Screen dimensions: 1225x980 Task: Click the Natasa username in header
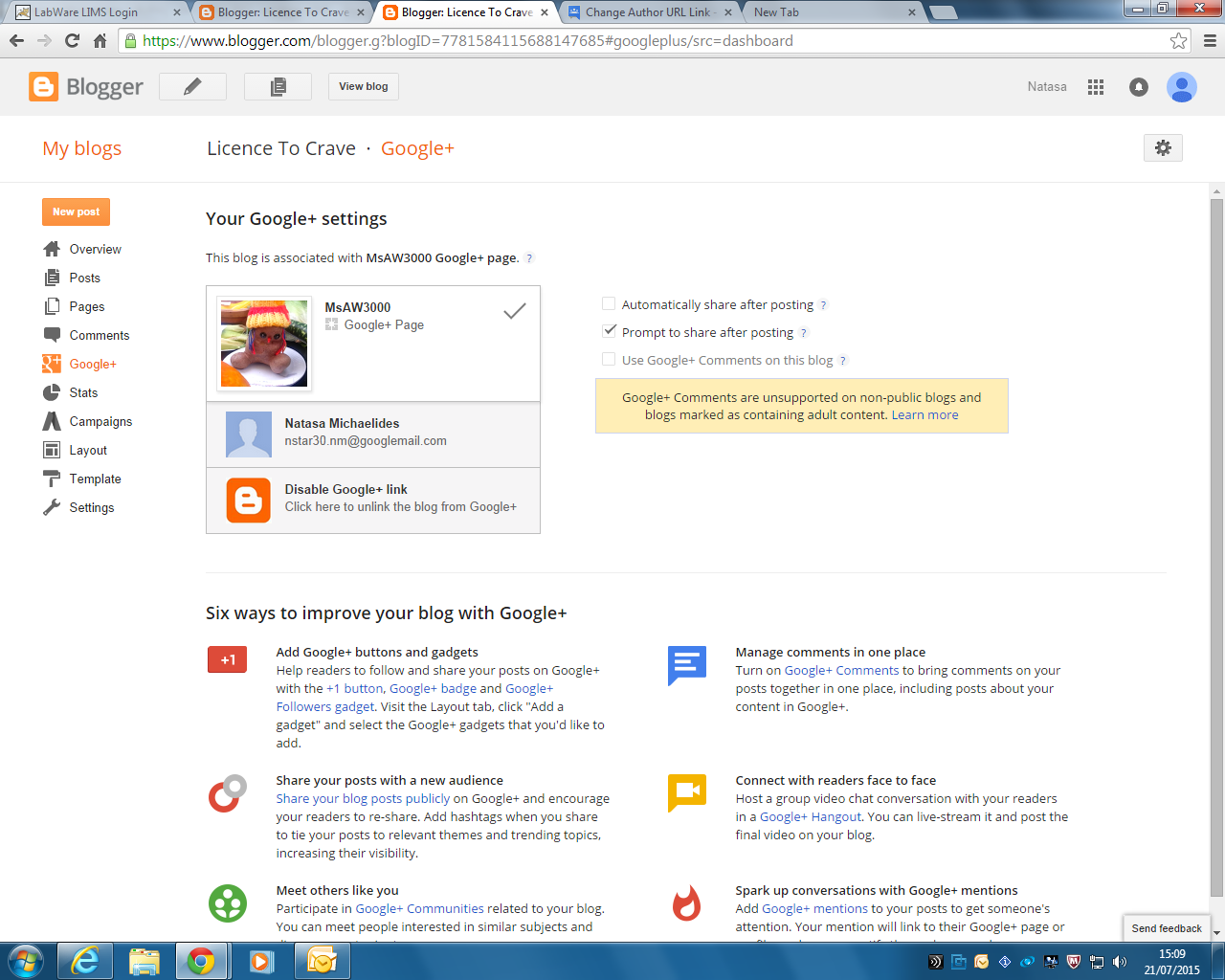(1047, 86)
